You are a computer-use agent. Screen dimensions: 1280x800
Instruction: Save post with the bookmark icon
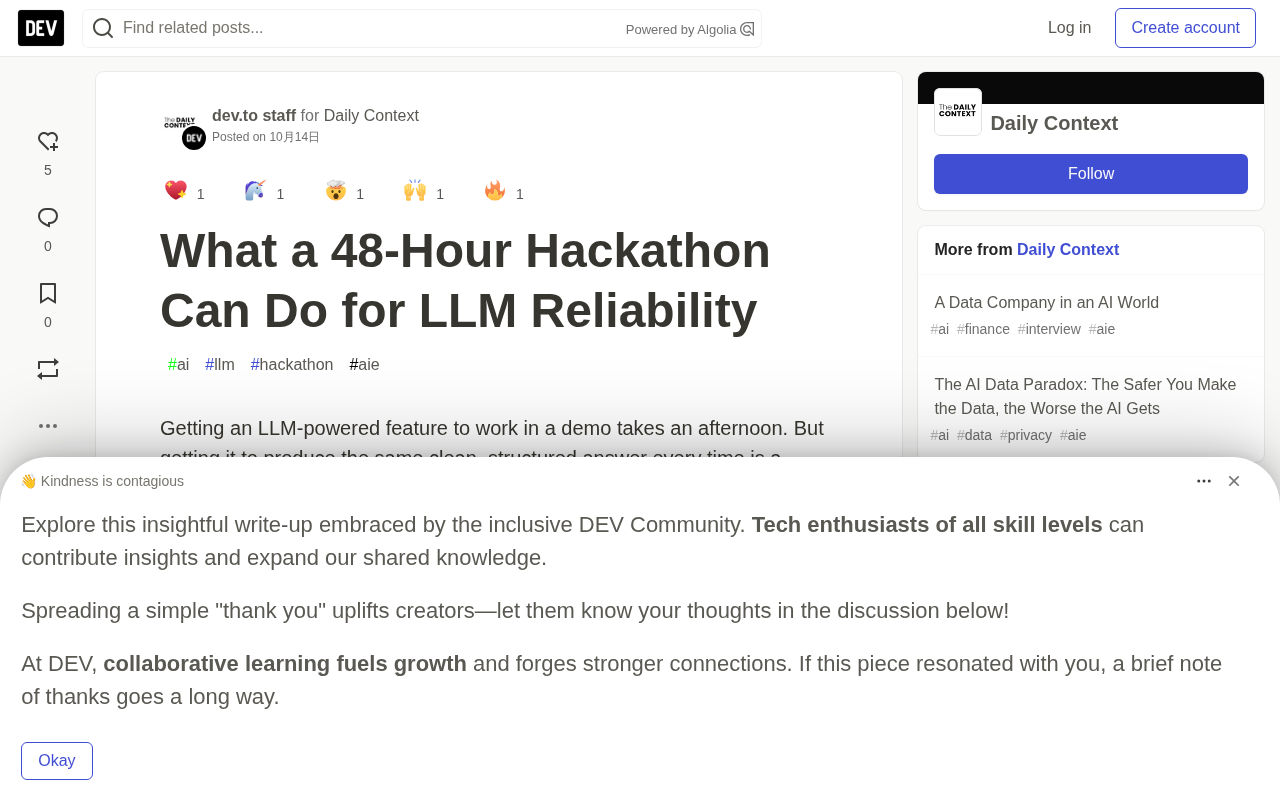coord(48,293)
